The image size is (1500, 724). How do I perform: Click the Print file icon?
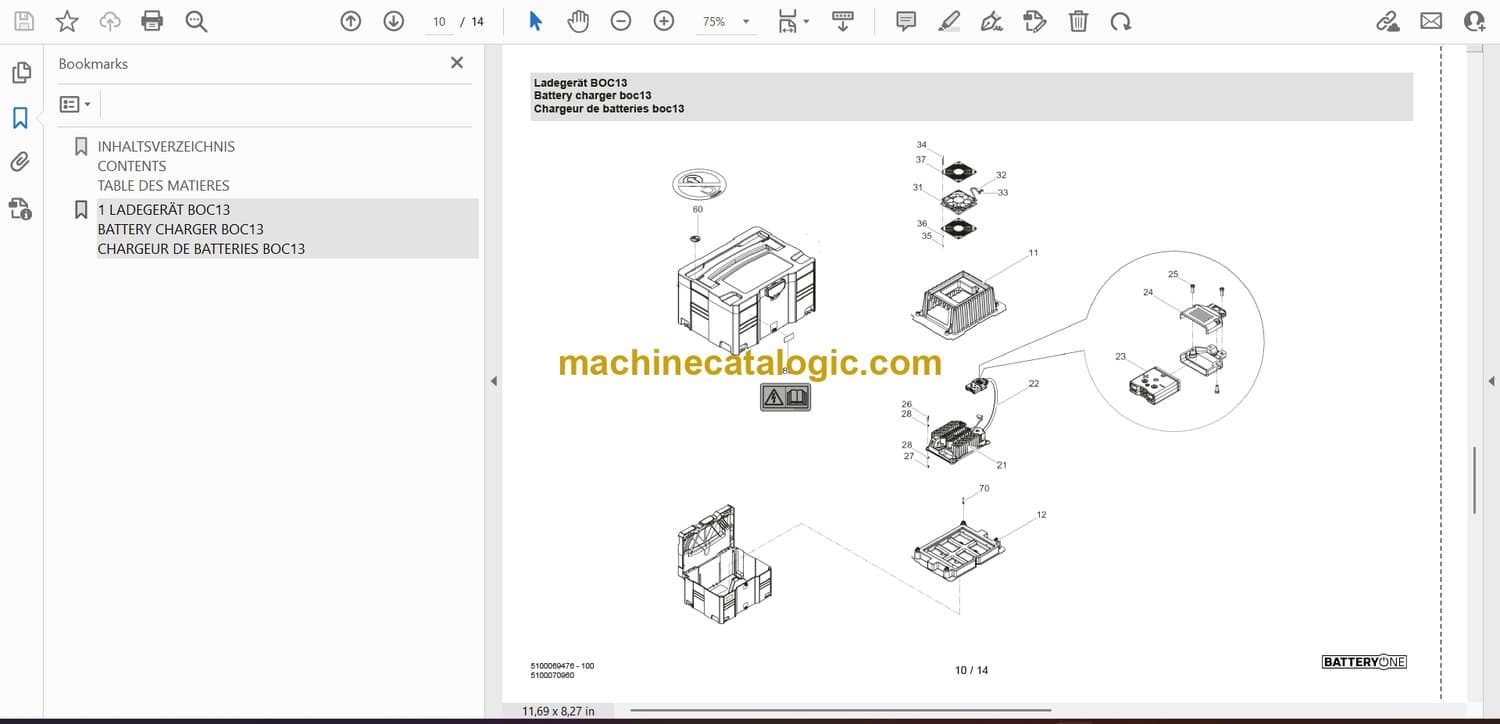pos(152,21)
